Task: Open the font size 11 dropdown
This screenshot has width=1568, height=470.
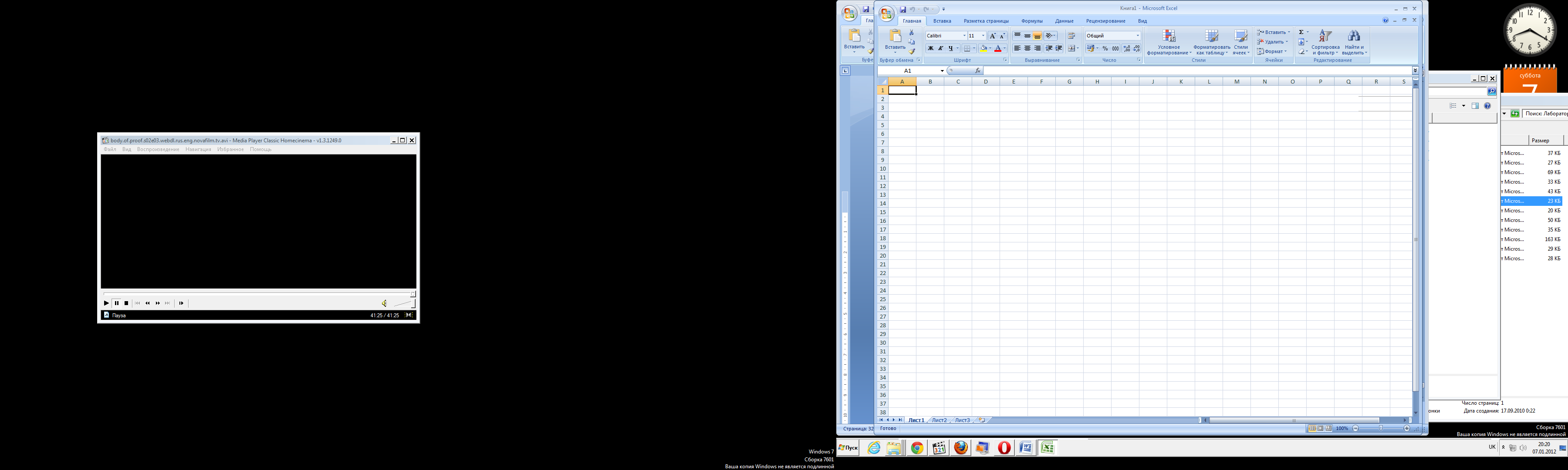Action: pyautogui.click(x=983, y=36)
